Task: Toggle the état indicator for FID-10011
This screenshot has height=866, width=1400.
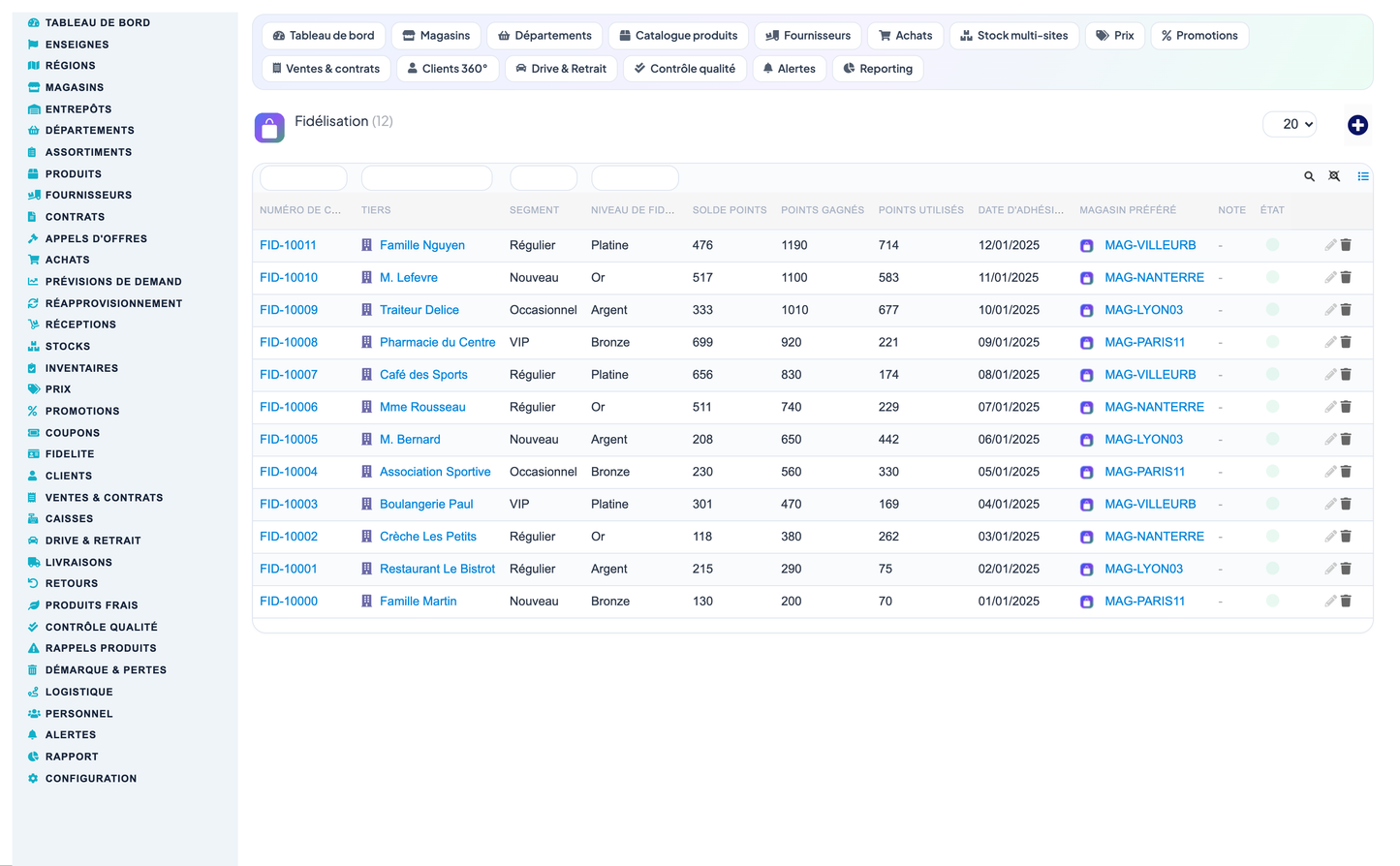Action: 1272,245
